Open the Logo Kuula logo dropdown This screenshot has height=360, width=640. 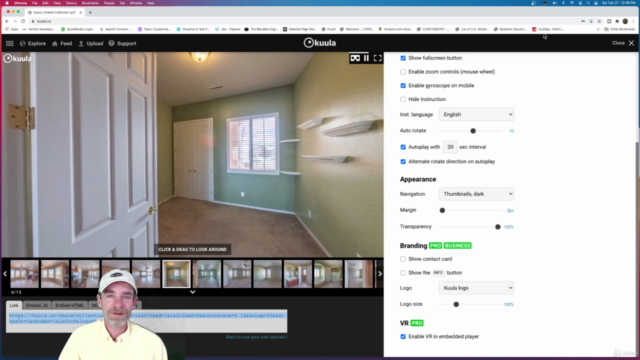coord(476,288)
